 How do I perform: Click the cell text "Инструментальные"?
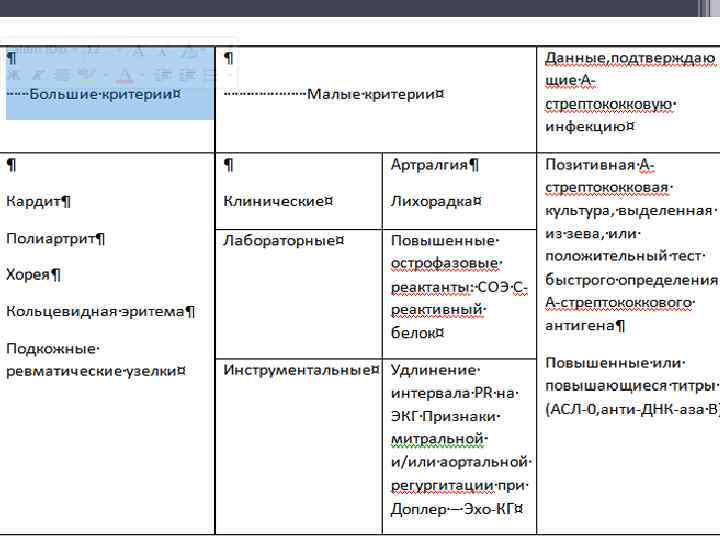297,370
